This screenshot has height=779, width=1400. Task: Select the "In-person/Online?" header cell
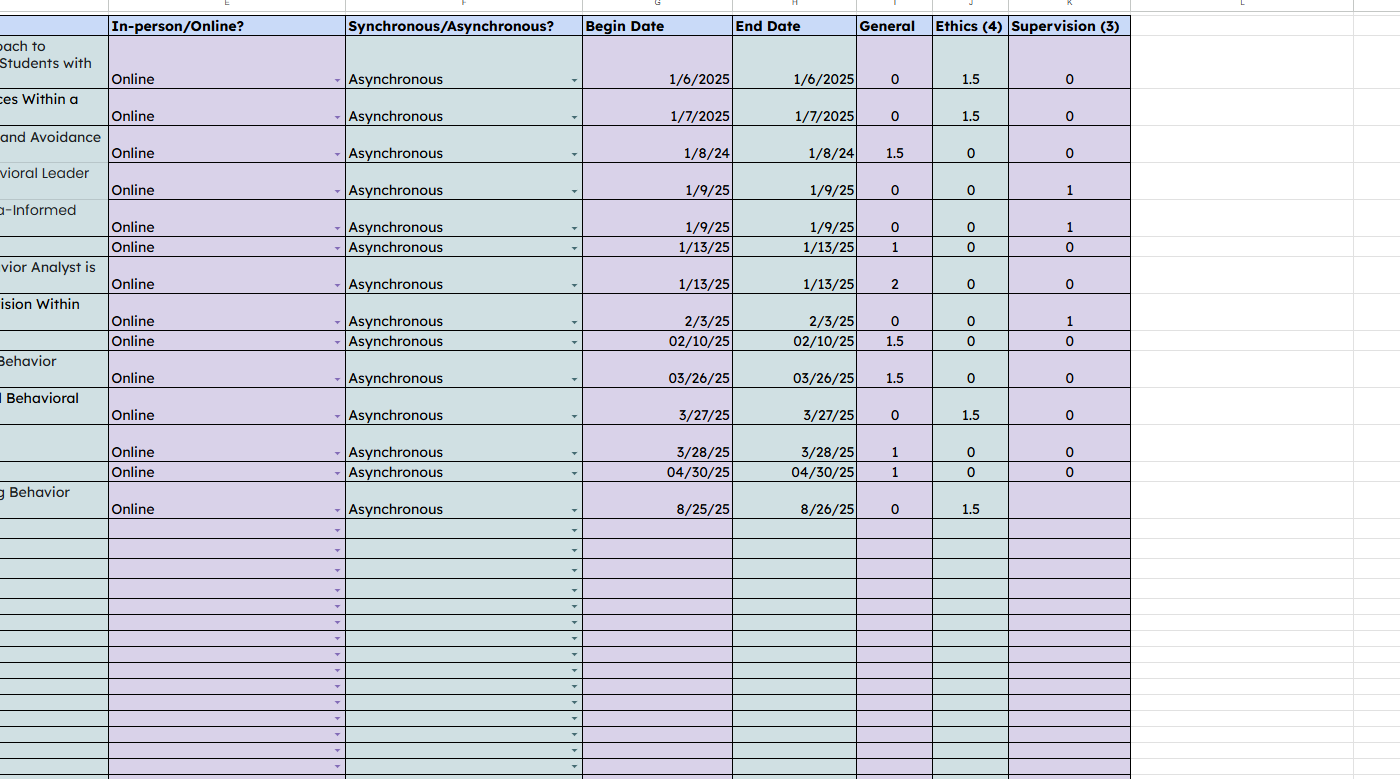point(226,26)
